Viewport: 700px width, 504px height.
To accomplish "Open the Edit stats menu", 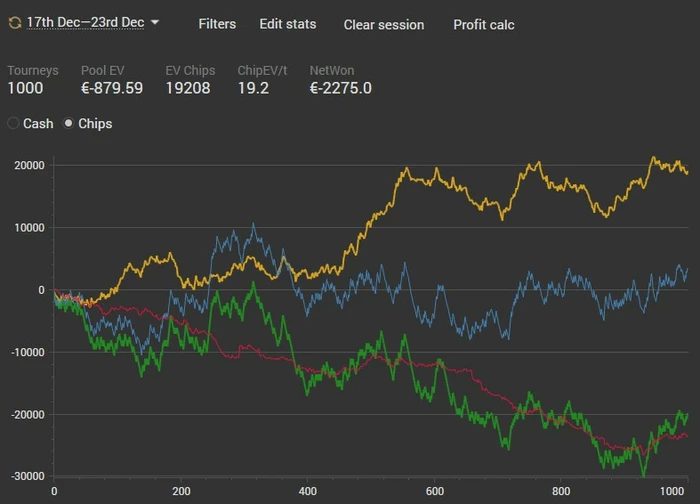I will (x=287, y=24).
